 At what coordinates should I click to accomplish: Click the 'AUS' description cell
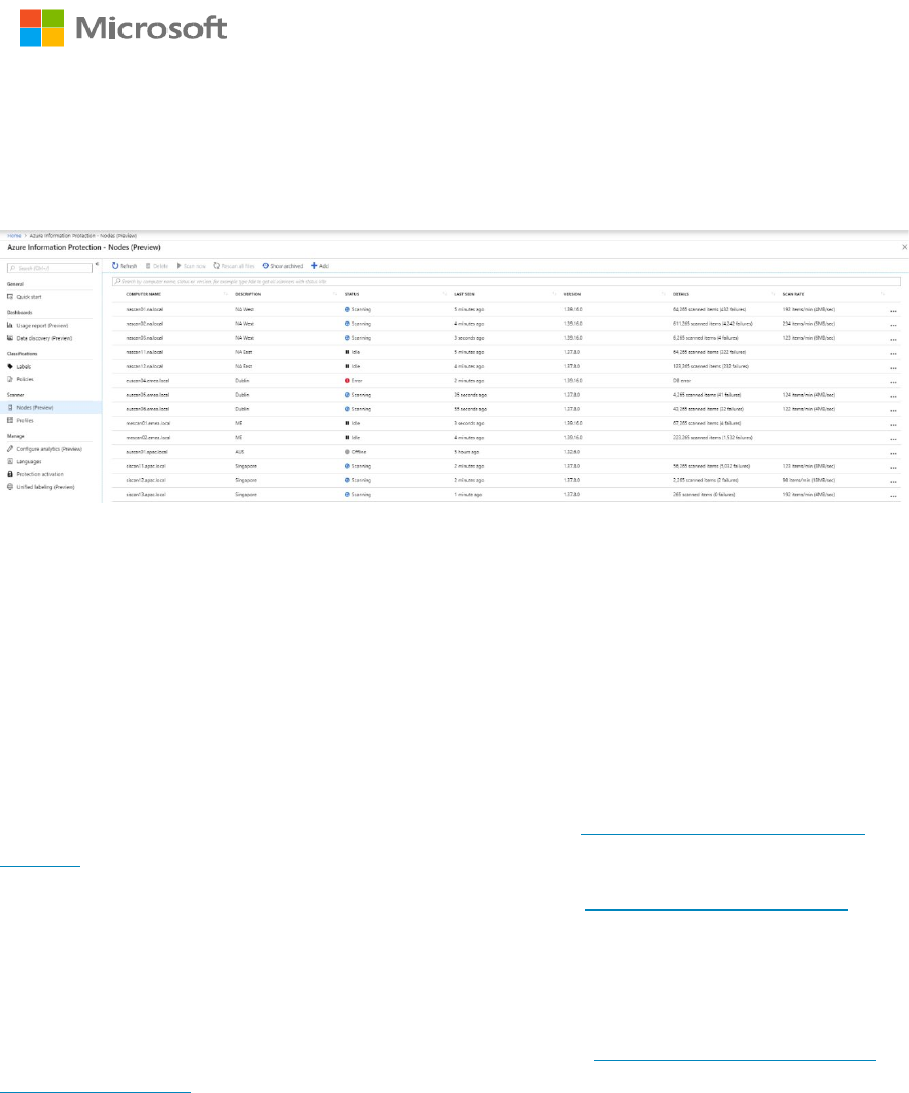coord(240,452)
